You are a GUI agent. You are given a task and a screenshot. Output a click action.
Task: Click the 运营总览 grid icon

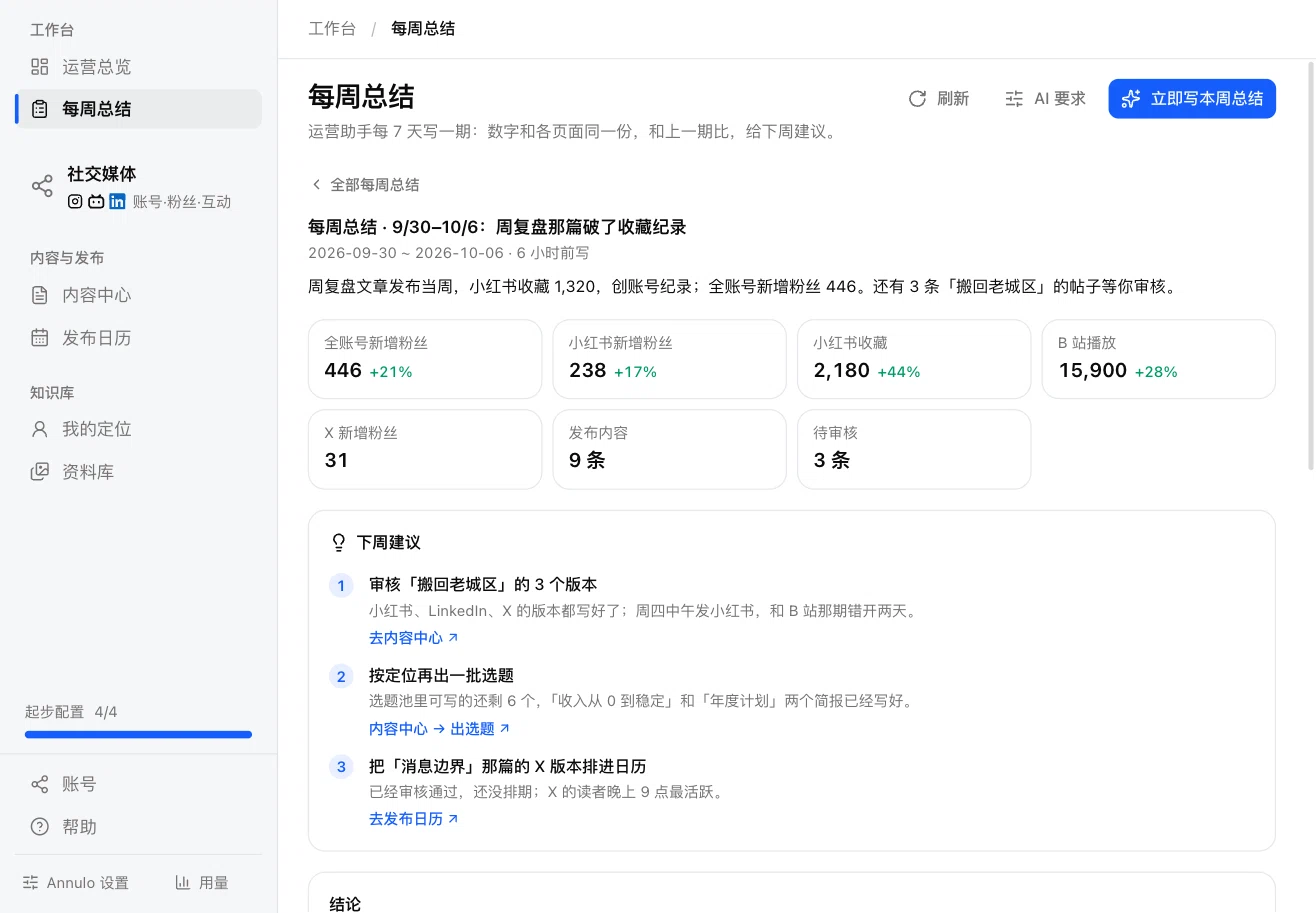pyautogui.click(x=39, y=67)
